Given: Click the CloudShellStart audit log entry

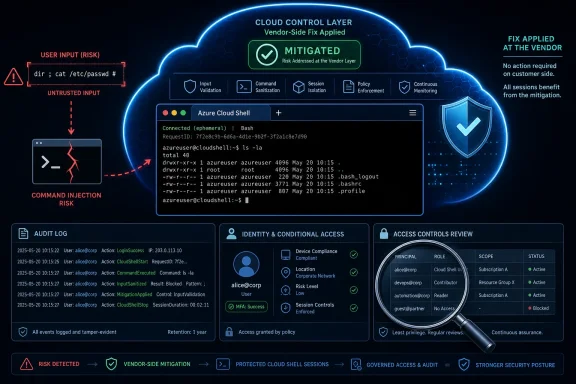Looking at the screenshot, I should point(102,262).
